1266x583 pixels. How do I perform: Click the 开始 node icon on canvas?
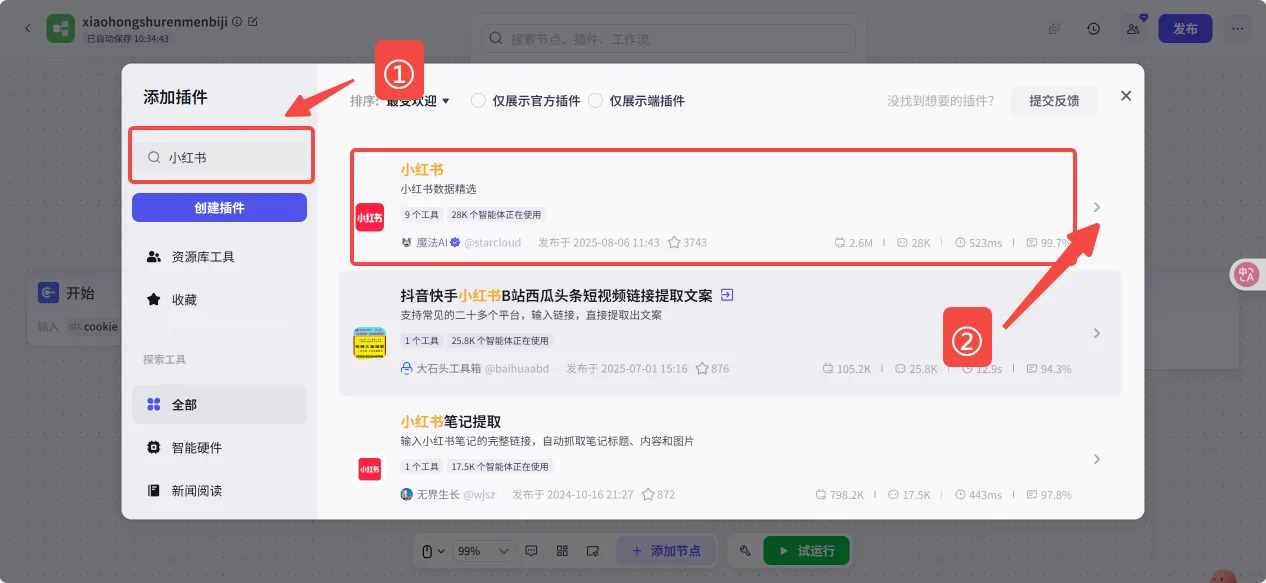48,293
